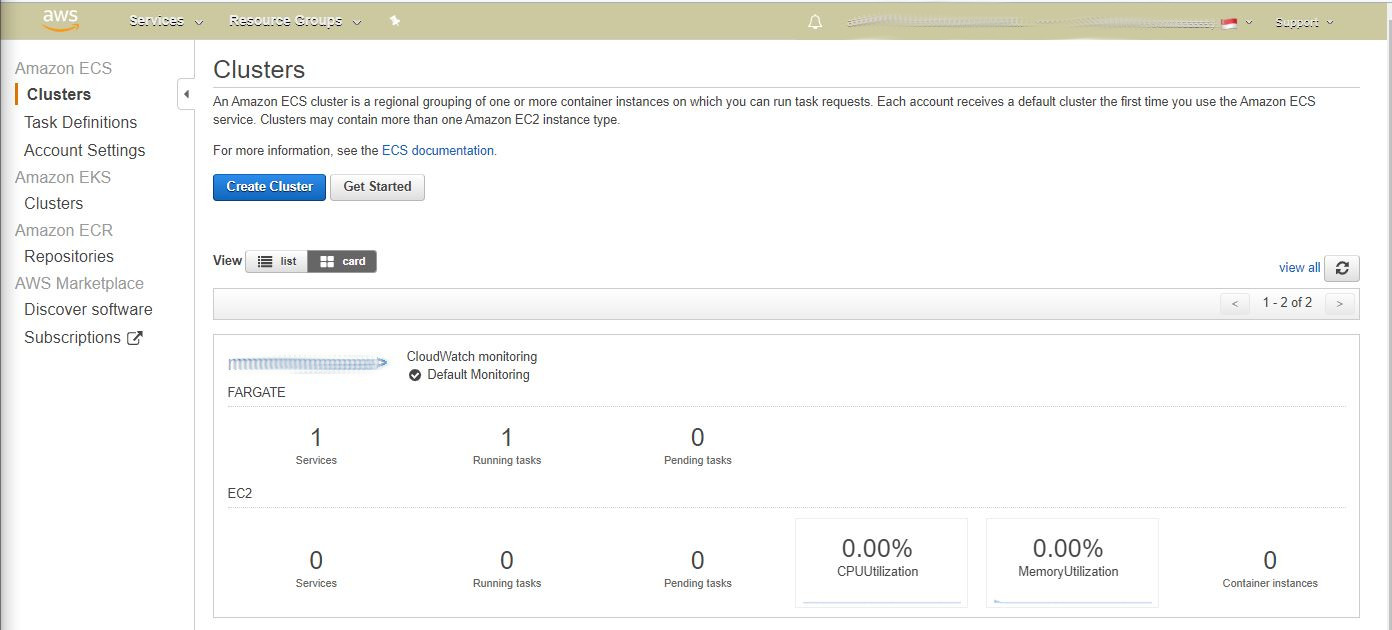Screen dimensions: 1392x630
Task: Click the Default Monitoring check icon
Action: tap(415, 375)
